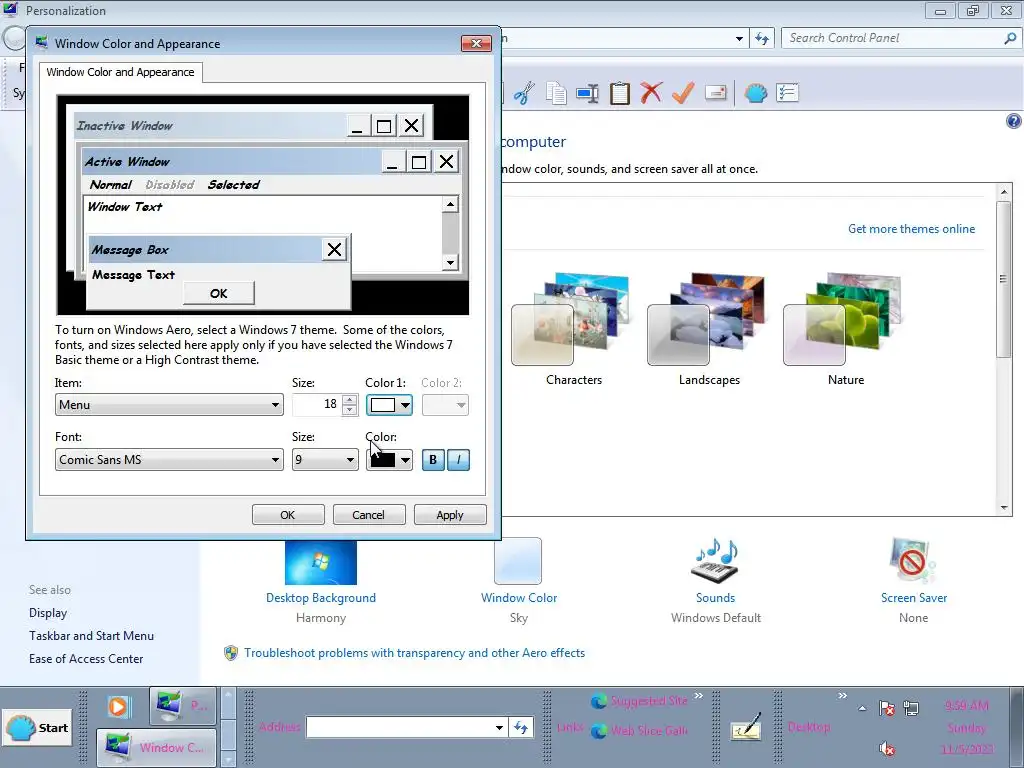The image size is (1024, 768).
Task: Click the search magnifier in Control Panel box
Action: tap(1010, 38)
